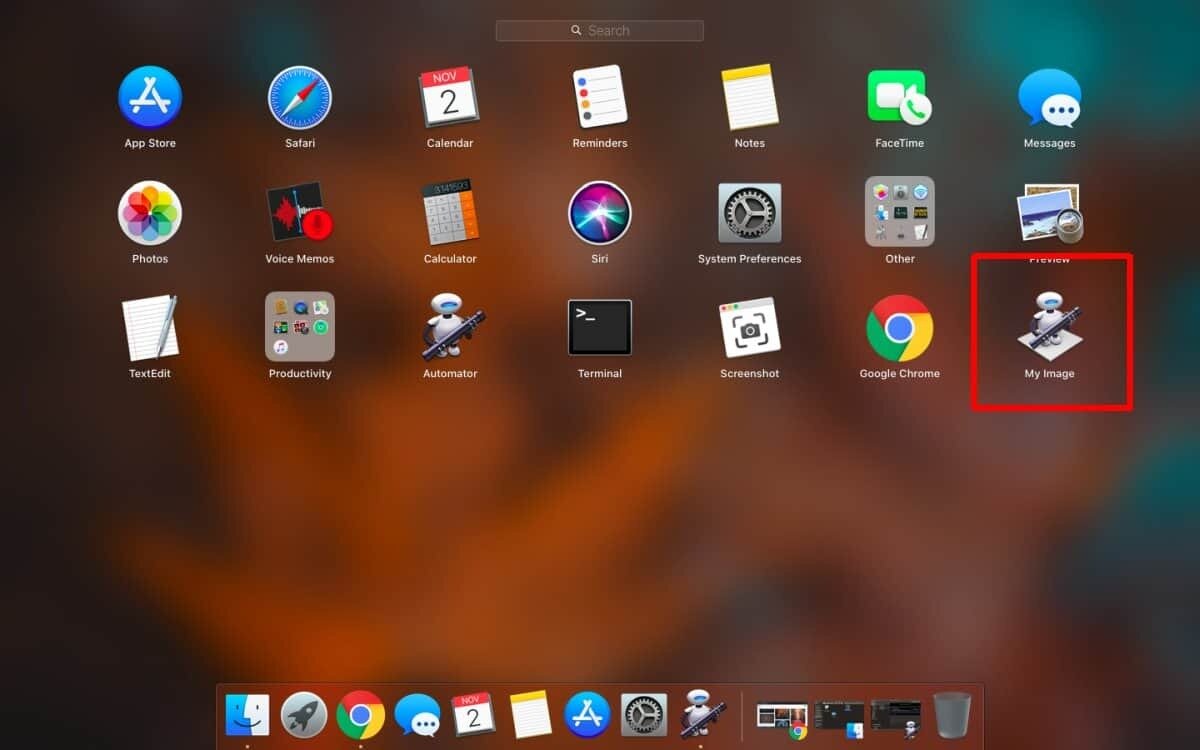The width and height of the screenshot is (1200, 750).
Task: Launch the Photos app
Action: tap(150, 213)
